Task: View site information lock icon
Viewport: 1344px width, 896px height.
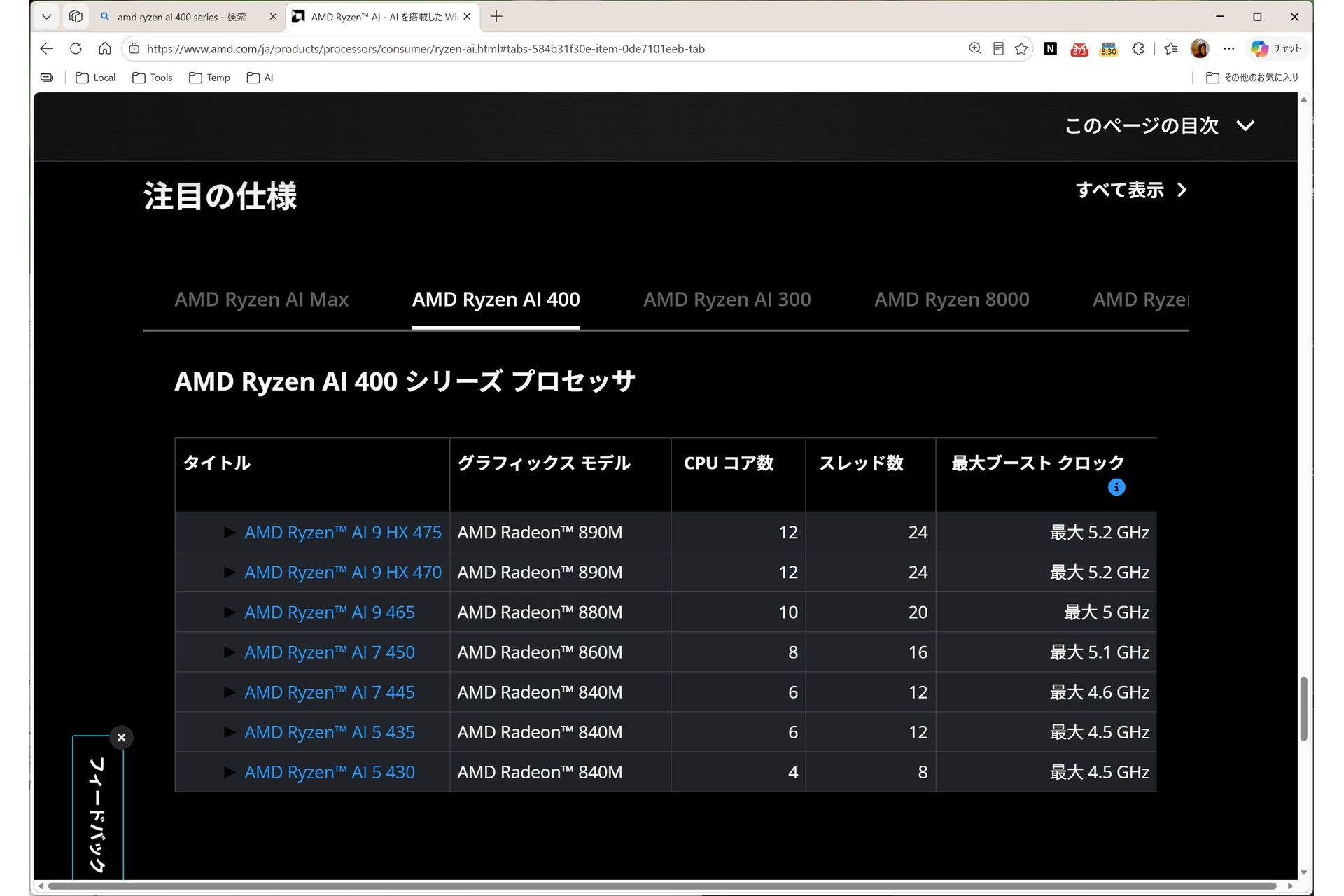Action: (134, 49)
